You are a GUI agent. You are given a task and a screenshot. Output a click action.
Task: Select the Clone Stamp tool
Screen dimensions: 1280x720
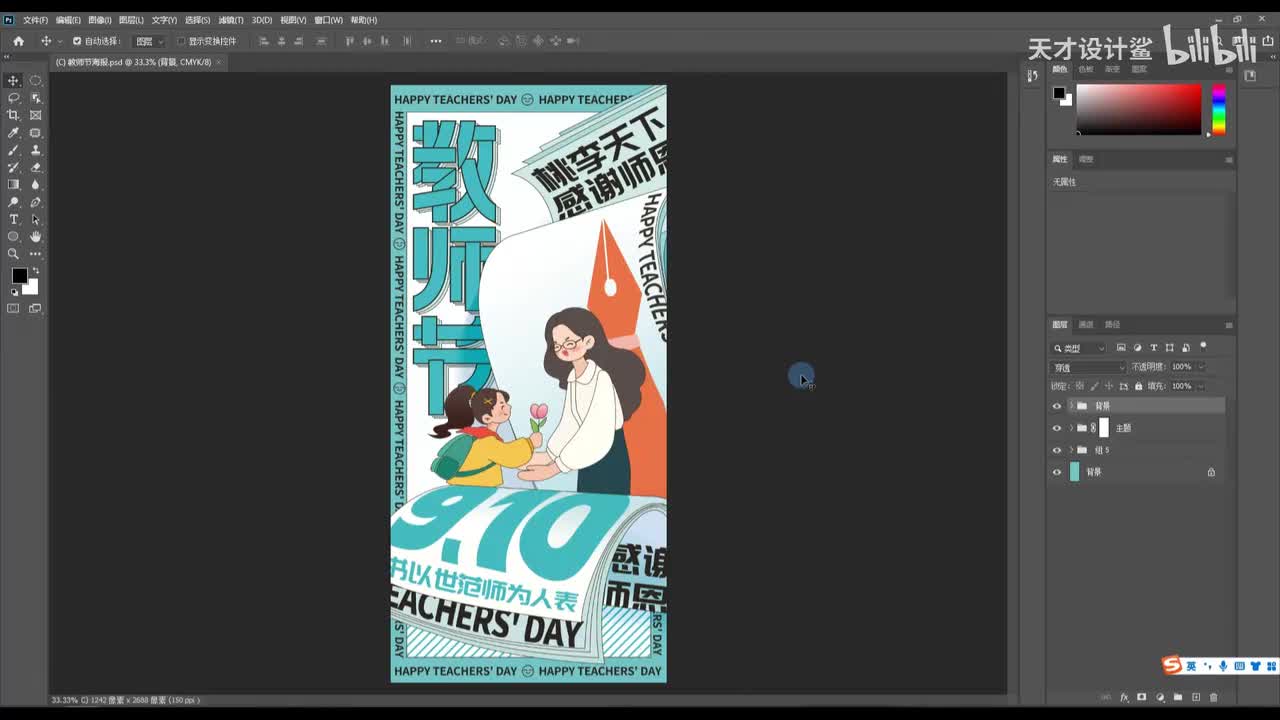(x=36, y=150)
